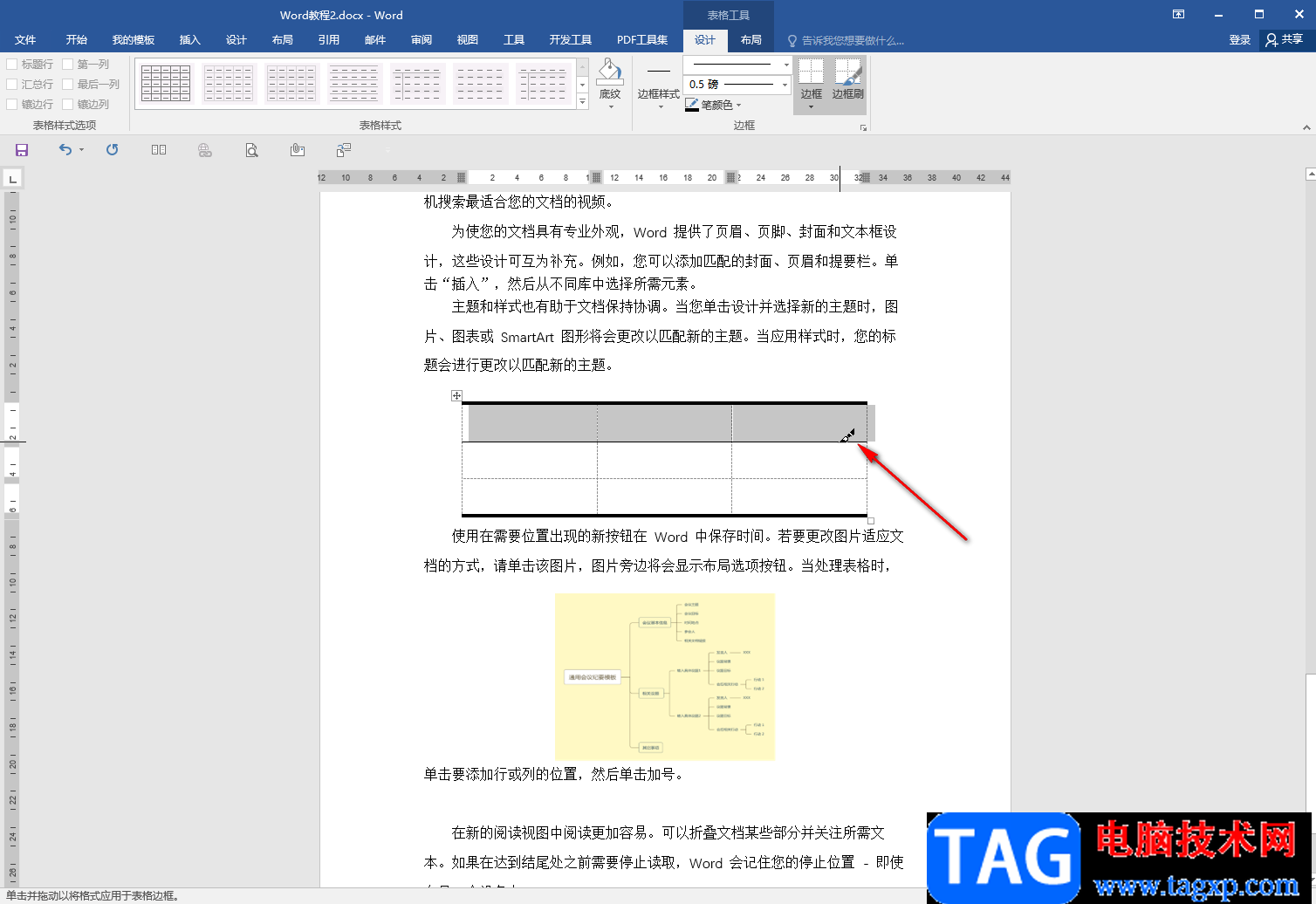Collapse the ribbon with the up chevron
This screenshot has height=904, width=1316.
1306,127
